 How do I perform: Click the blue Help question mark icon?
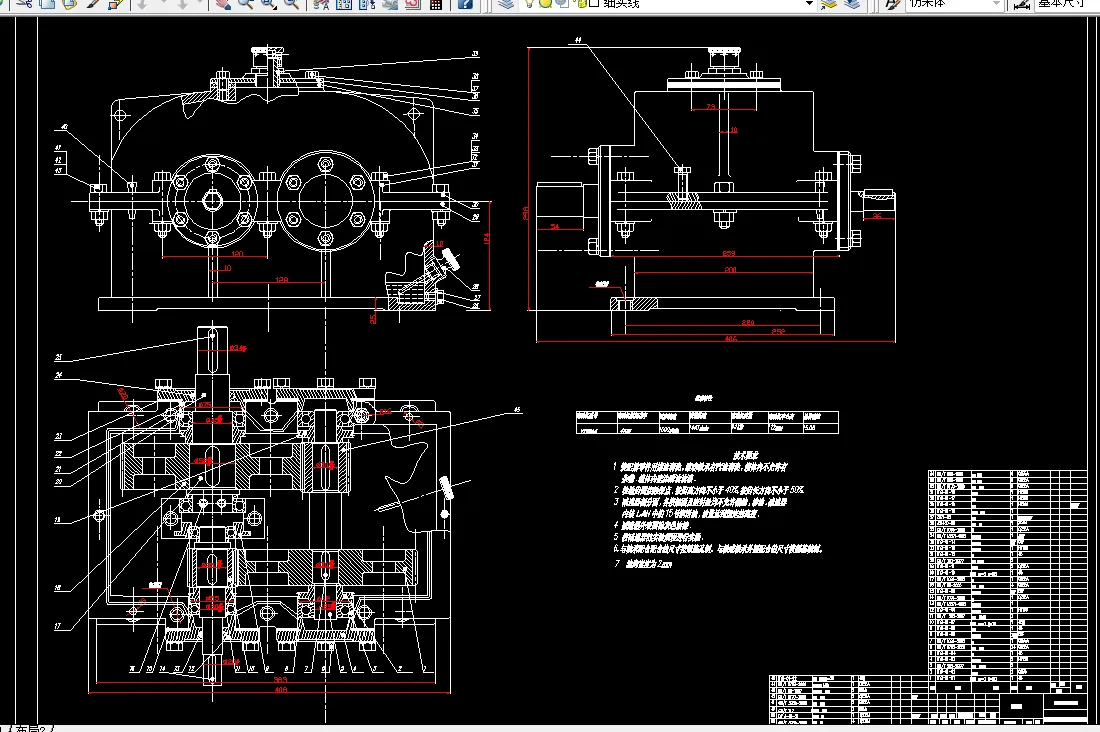(x=465, y=4)
